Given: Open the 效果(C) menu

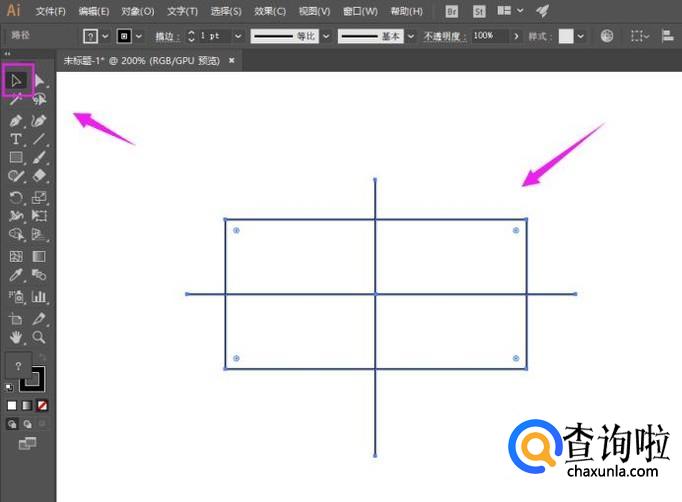Looking at the screenshot, I should 270,11.
